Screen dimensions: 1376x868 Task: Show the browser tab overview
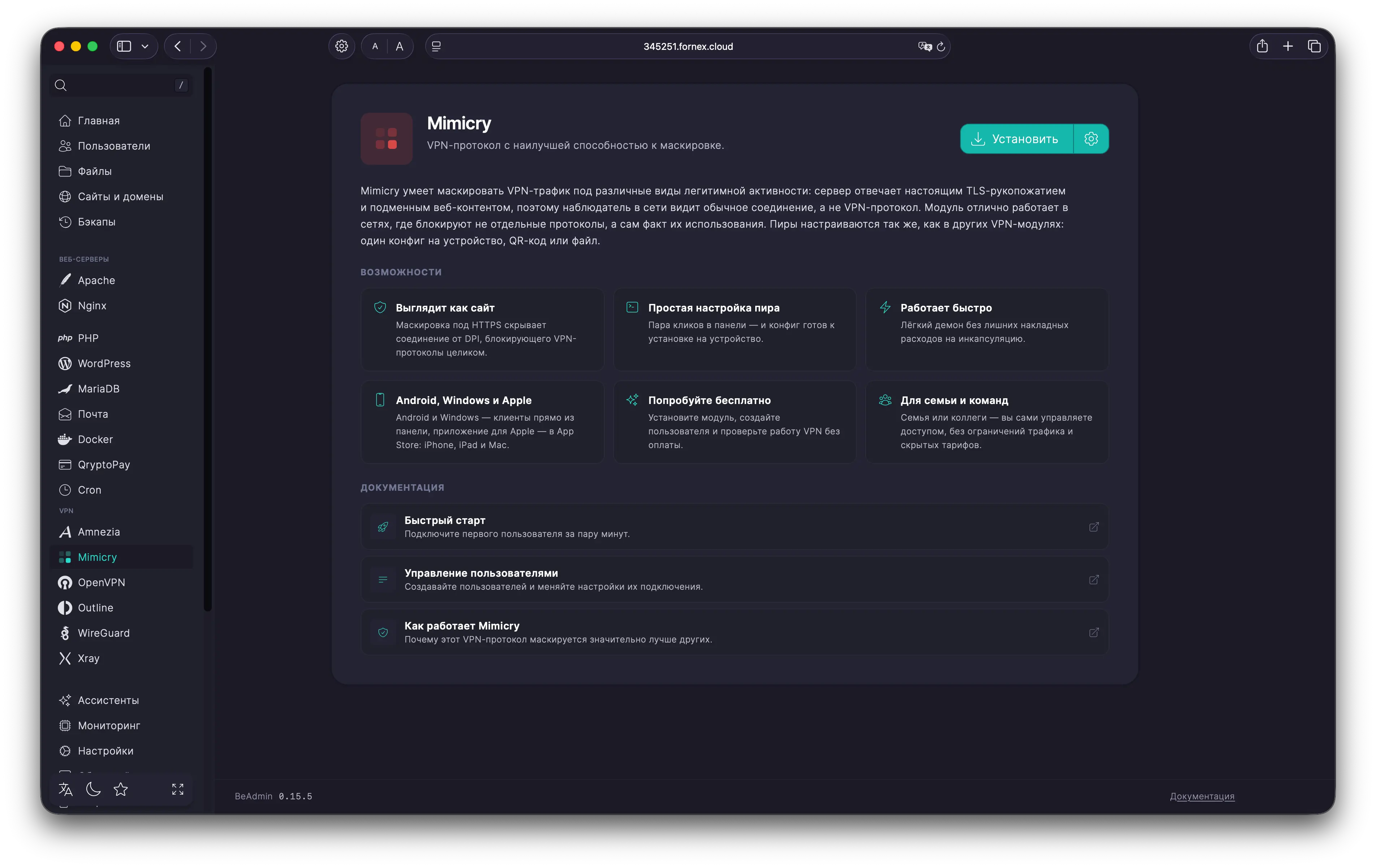[x=1314, y=46]
